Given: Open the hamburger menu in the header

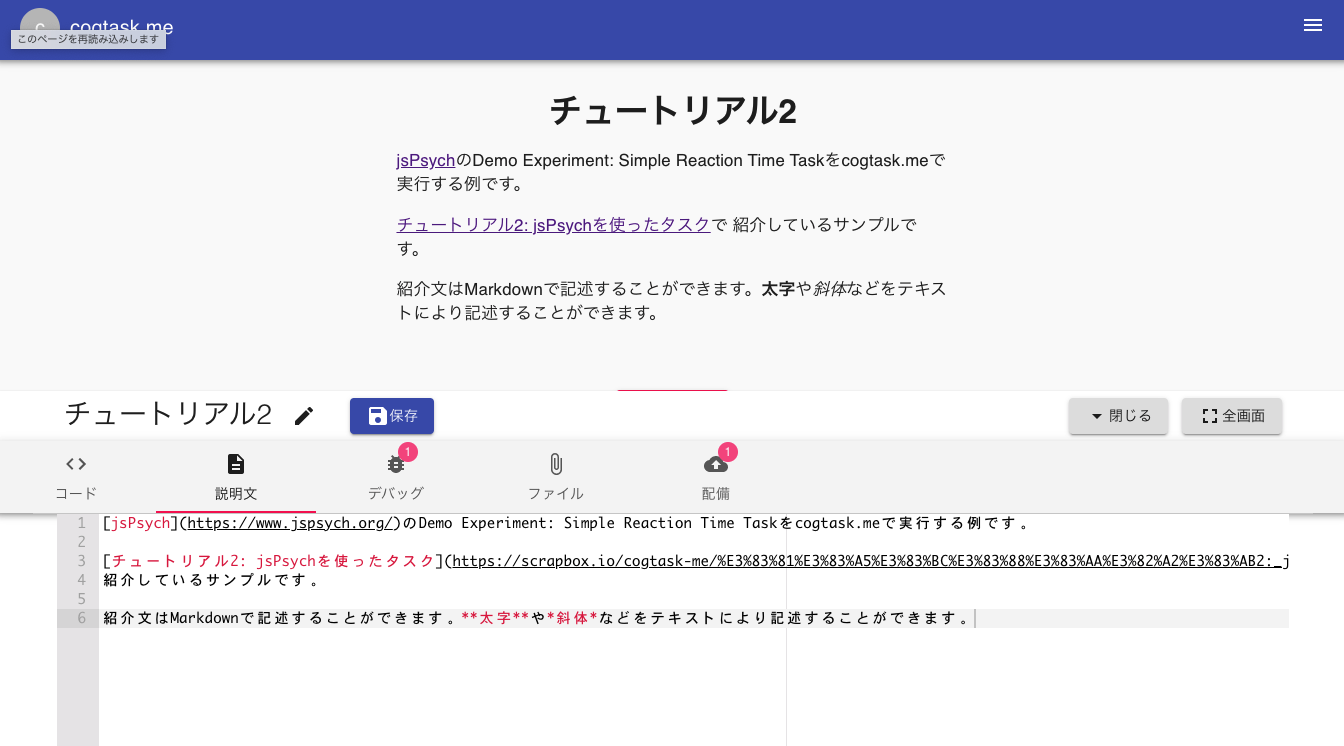Looking at the screenshot, I should coord(1313,26).
